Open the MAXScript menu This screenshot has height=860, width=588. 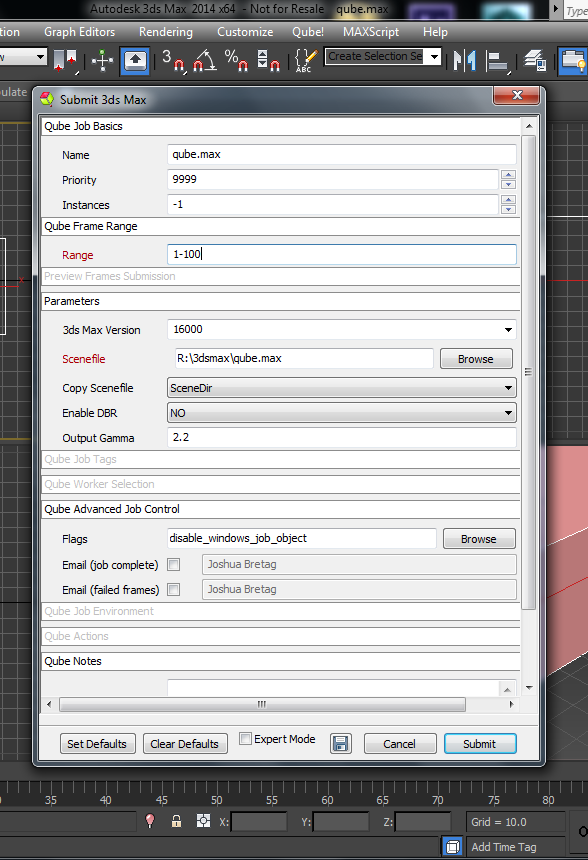click(x=371, y=32)
